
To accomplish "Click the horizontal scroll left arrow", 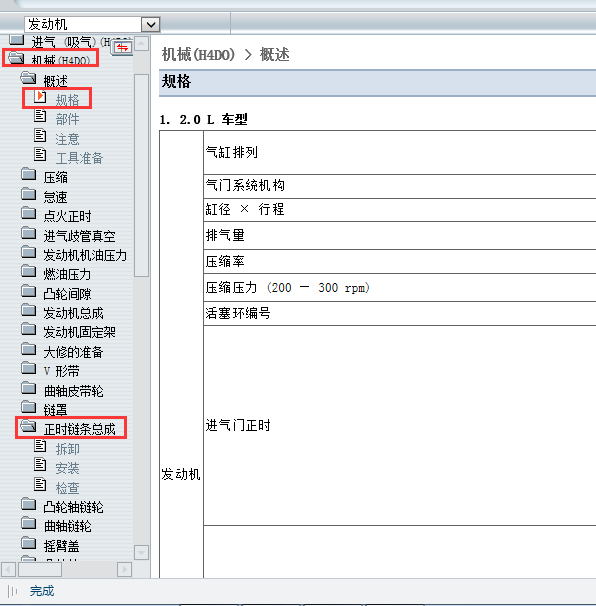I will click(9, 569).
